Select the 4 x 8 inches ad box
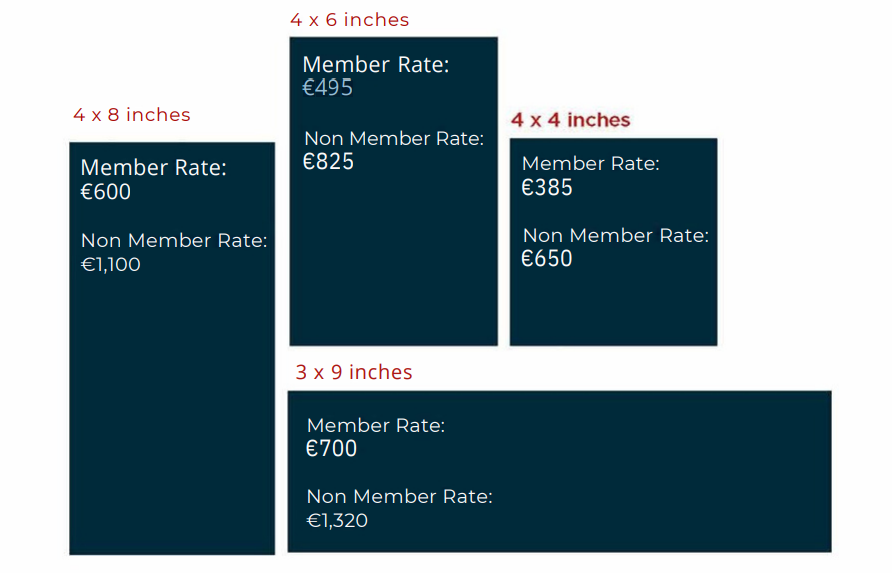Image resolution: width=892 pixels, height=573 pixels. pos(172,348)
